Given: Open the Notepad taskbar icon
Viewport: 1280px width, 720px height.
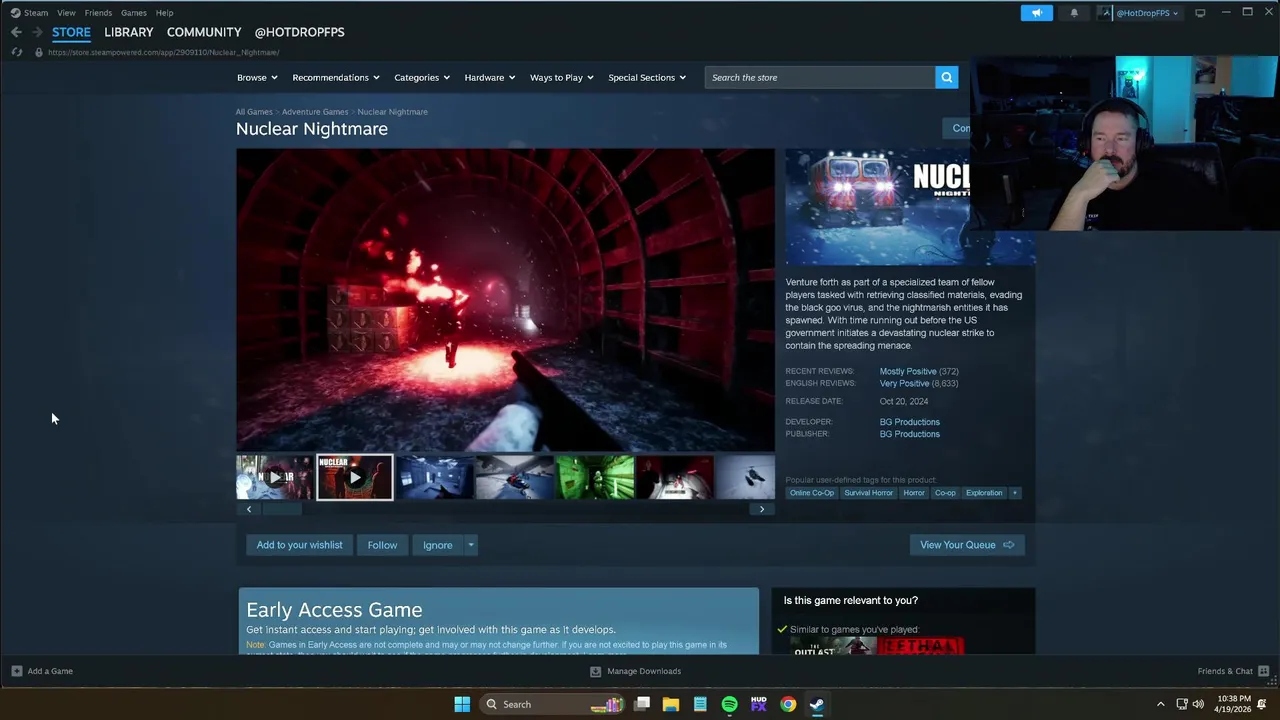Looking at the screenshot, I should 700,704.
